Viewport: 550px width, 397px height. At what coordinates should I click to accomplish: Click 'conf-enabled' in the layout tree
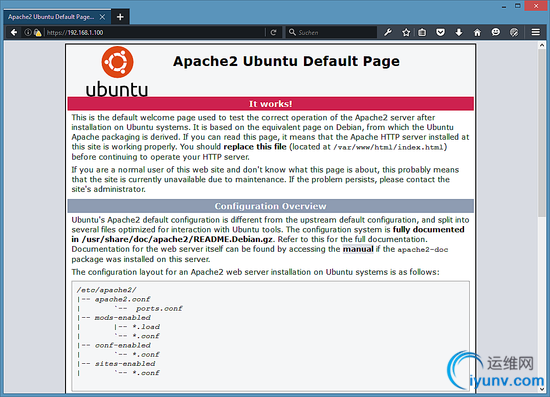(123, 345)
